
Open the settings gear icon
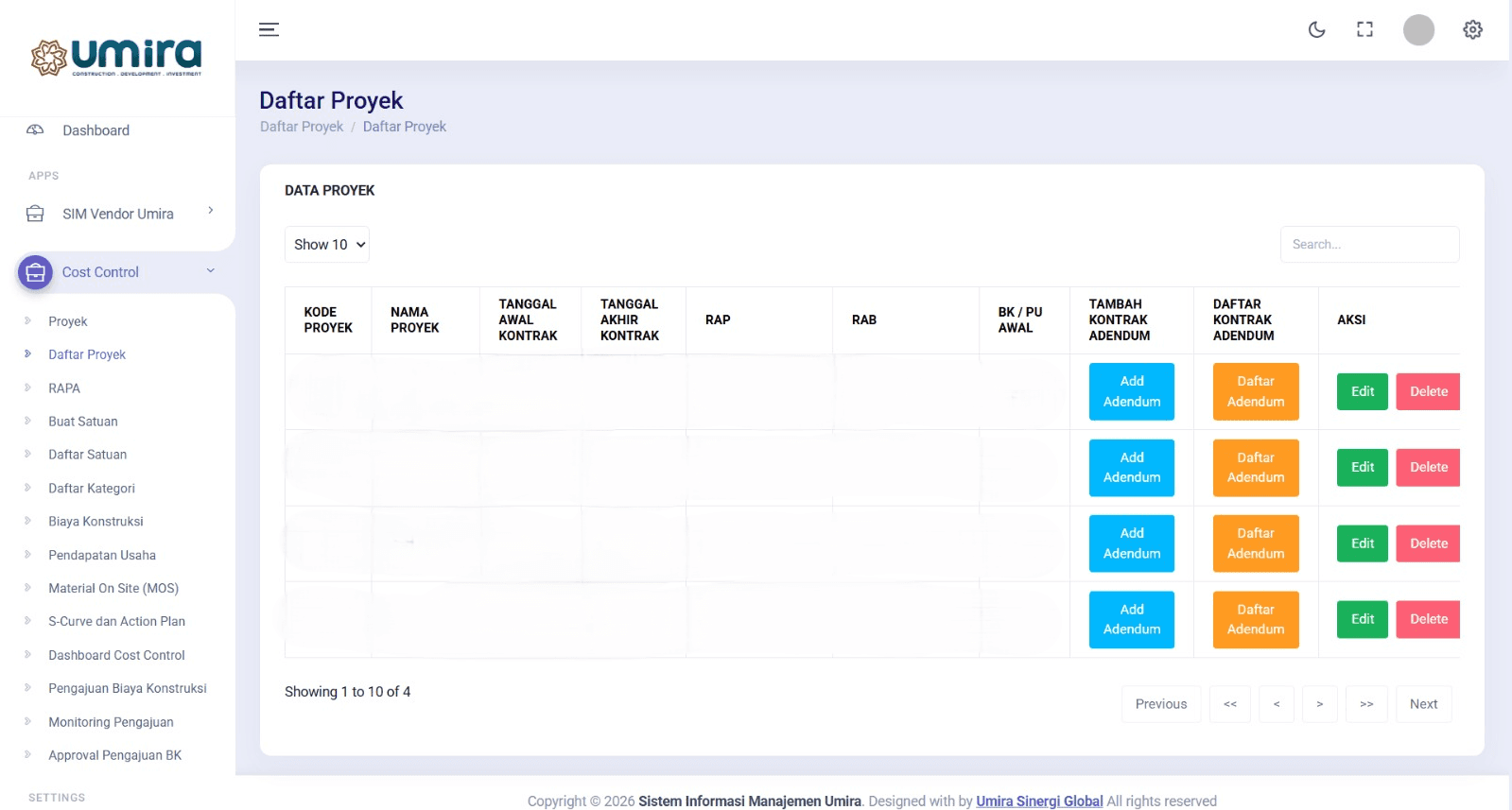coord(1472,29)
